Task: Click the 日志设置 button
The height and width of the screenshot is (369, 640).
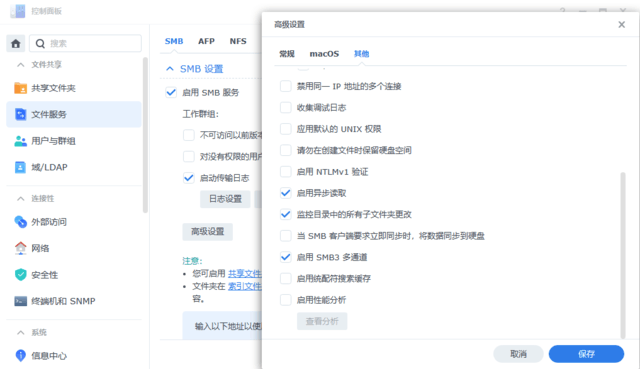Action: (x=225, y=199)
